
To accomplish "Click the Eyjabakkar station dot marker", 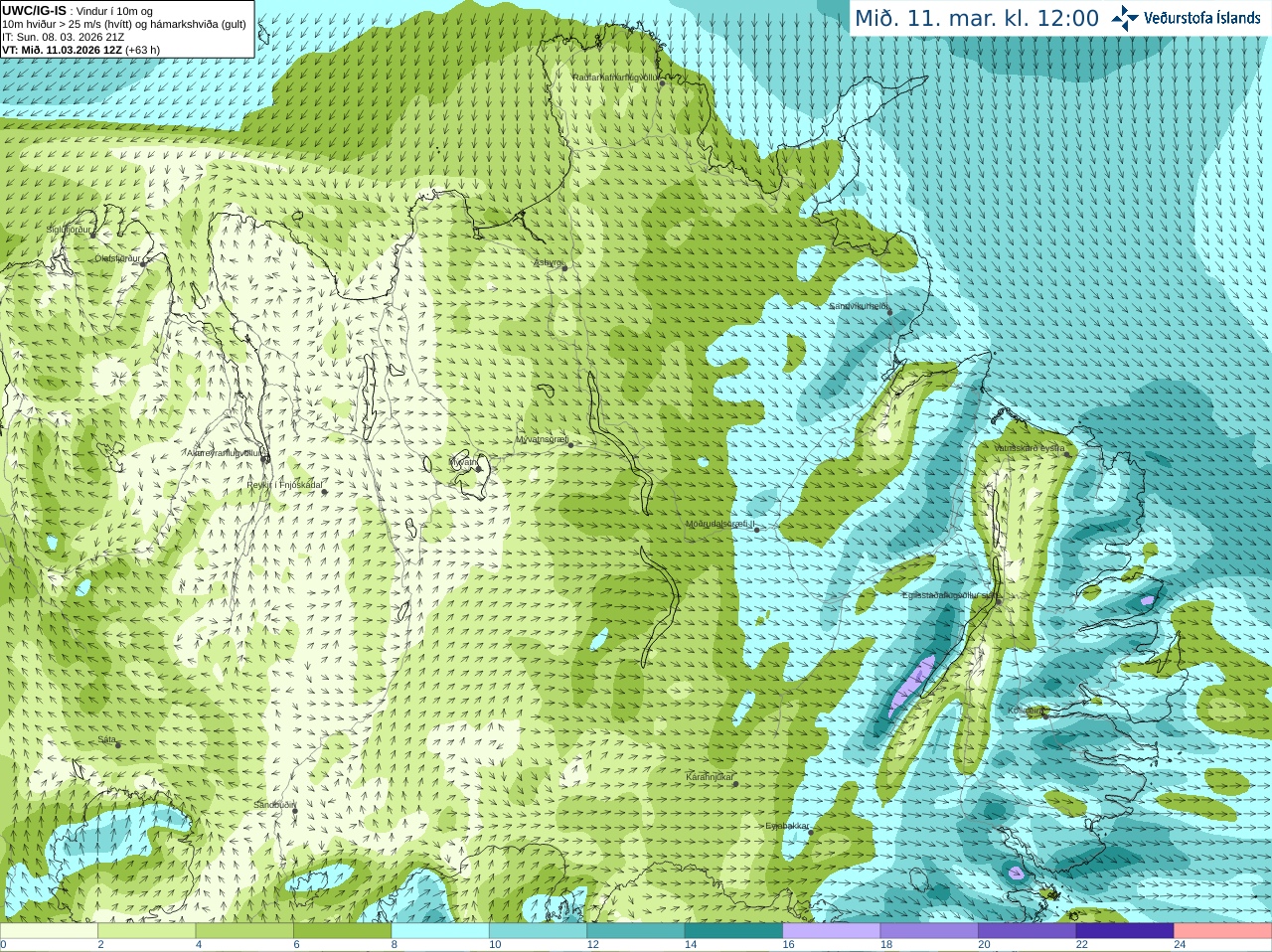I will [x=811, y=833].
